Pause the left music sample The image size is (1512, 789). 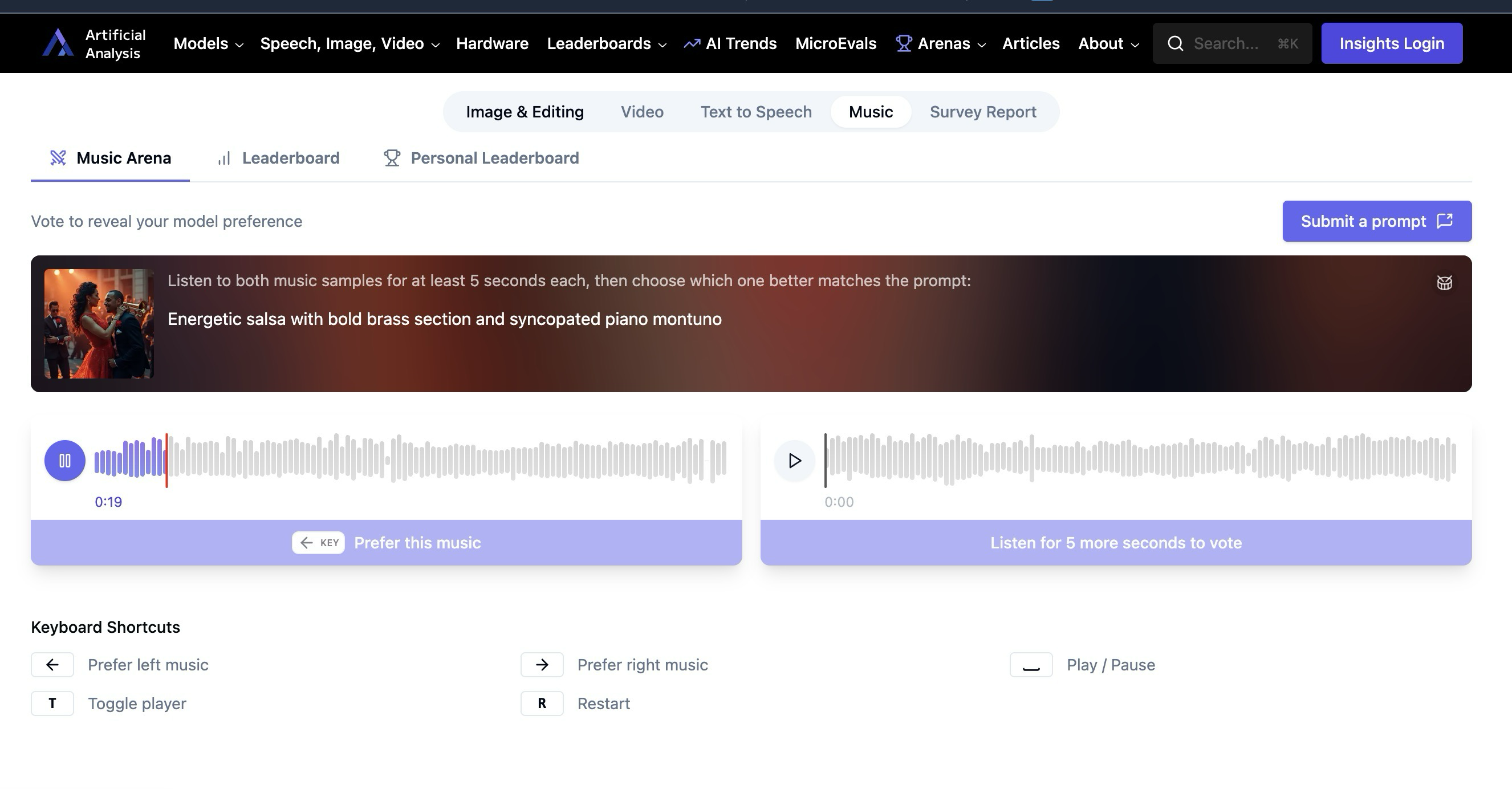pyautogui.click(x=64, y=461)
